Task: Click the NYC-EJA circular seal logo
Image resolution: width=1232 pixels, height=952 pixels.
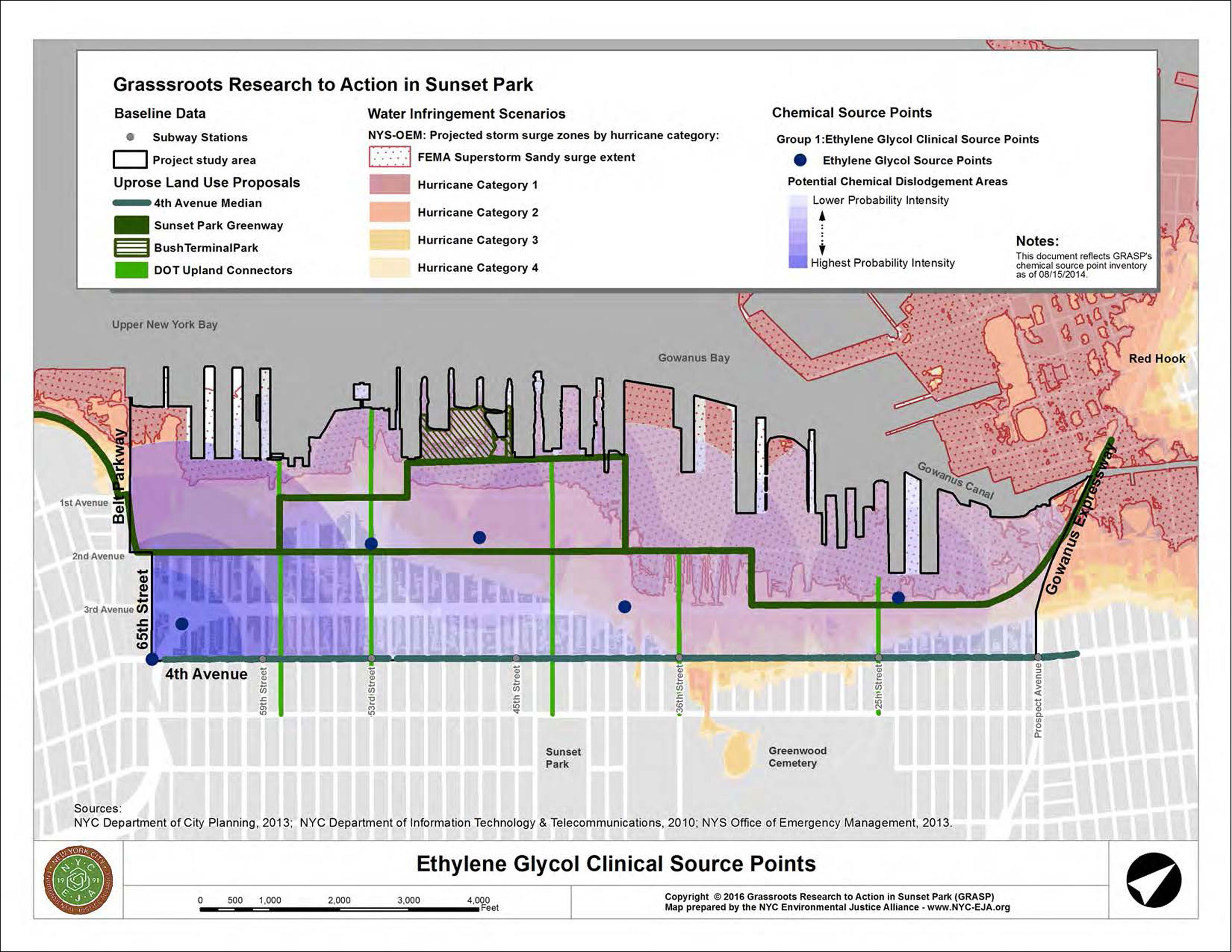Action: click(78, 880)
